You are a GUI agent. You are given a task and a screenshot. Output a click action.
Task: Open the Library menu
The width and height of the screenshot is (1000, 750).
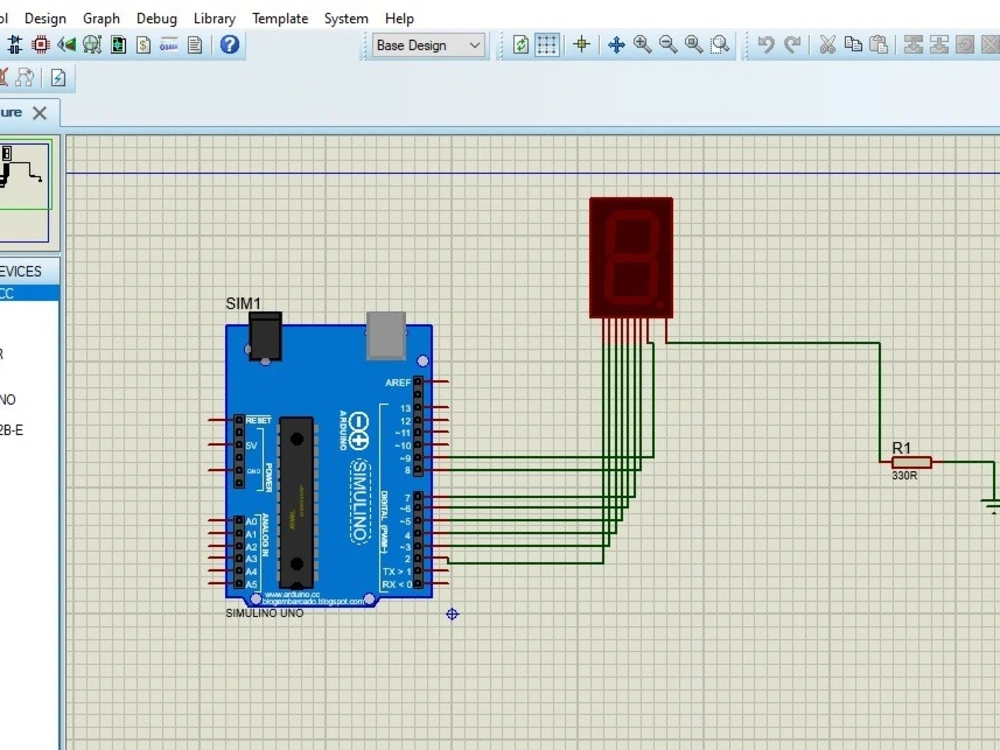coord(215,18)
